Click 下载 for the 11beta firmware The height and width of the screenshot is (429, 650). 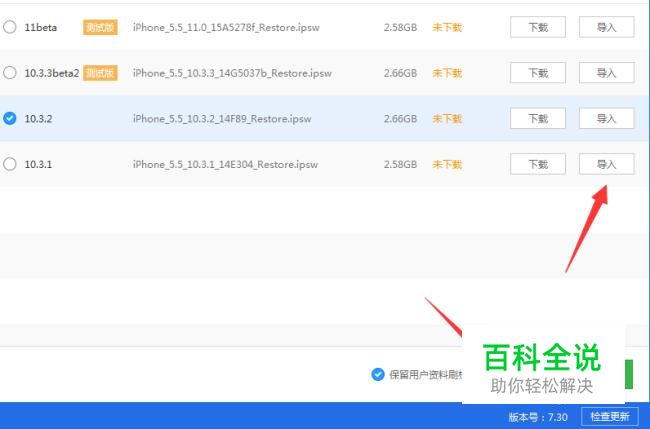538,27
